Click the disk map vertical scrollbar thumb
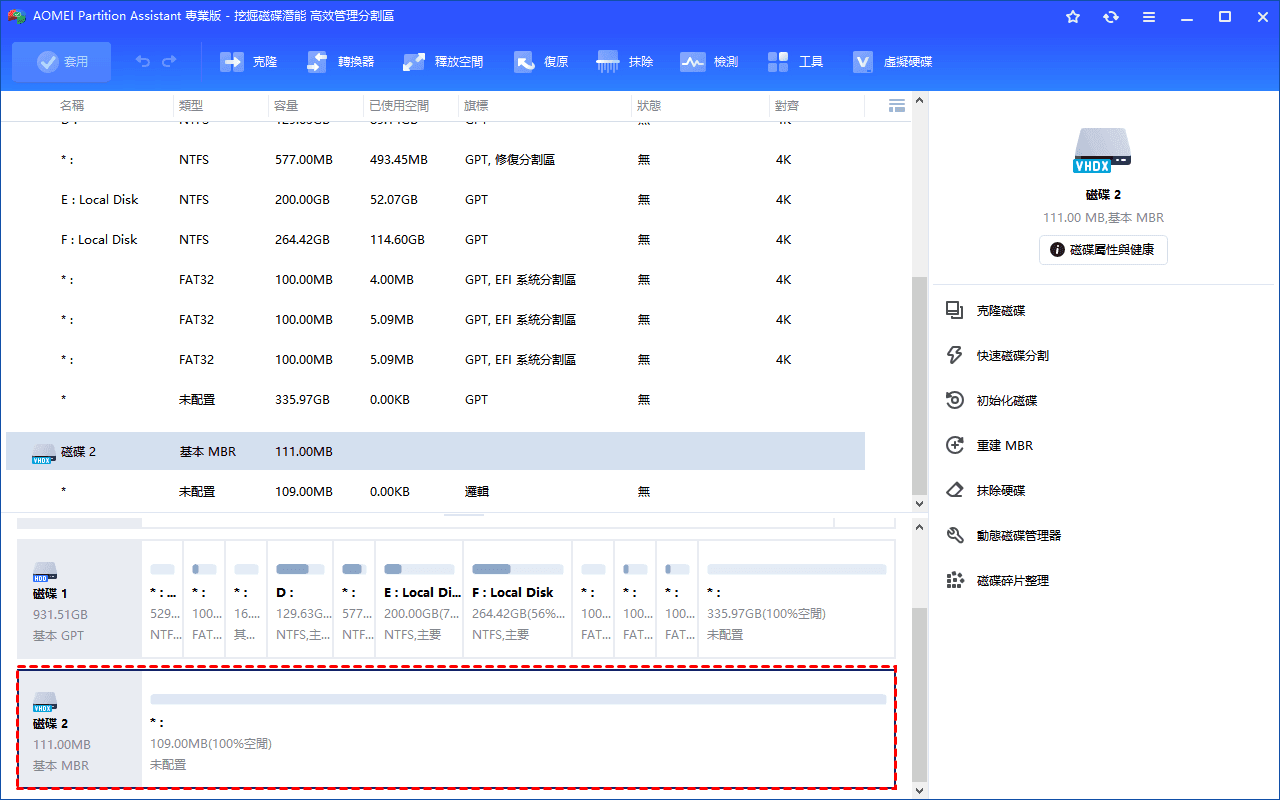 pos(920,693)
